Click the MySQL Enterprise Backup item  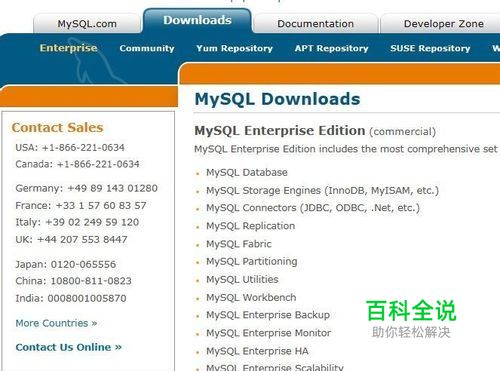pos(268,315)
